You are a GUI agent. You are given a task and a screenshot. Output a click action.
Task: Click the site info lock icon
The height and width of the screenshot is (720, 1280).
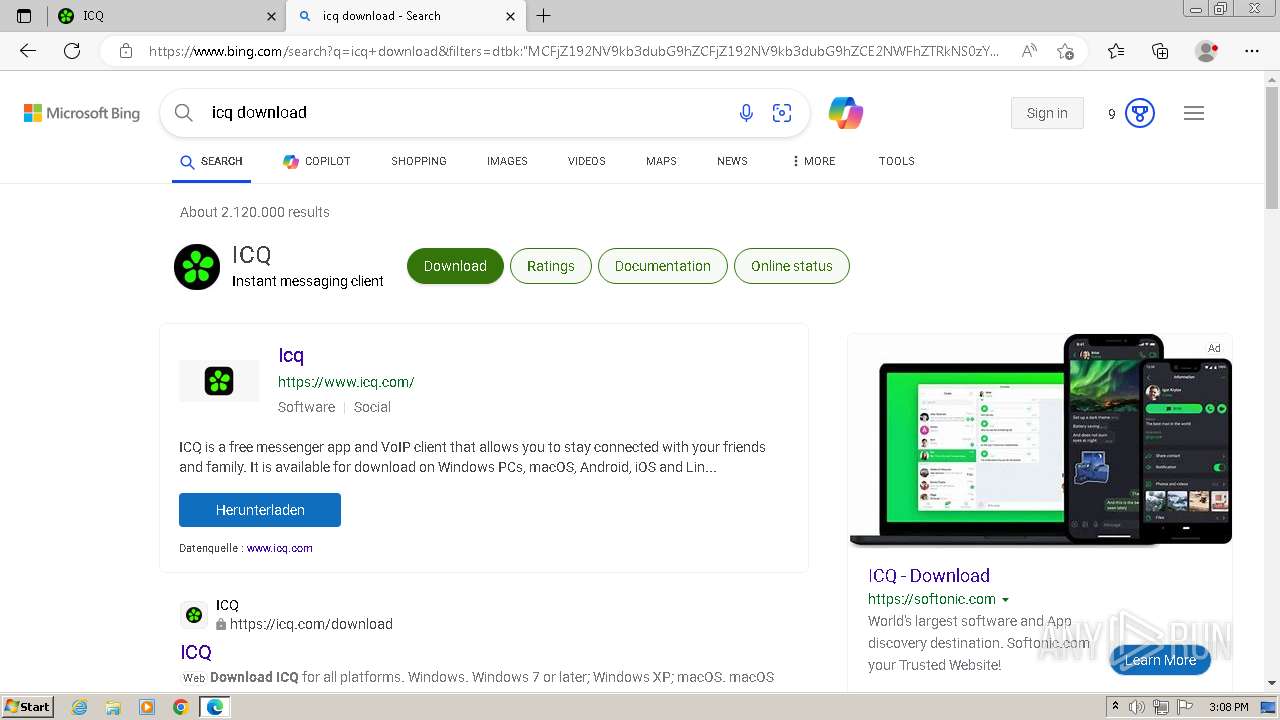[126, 51]
